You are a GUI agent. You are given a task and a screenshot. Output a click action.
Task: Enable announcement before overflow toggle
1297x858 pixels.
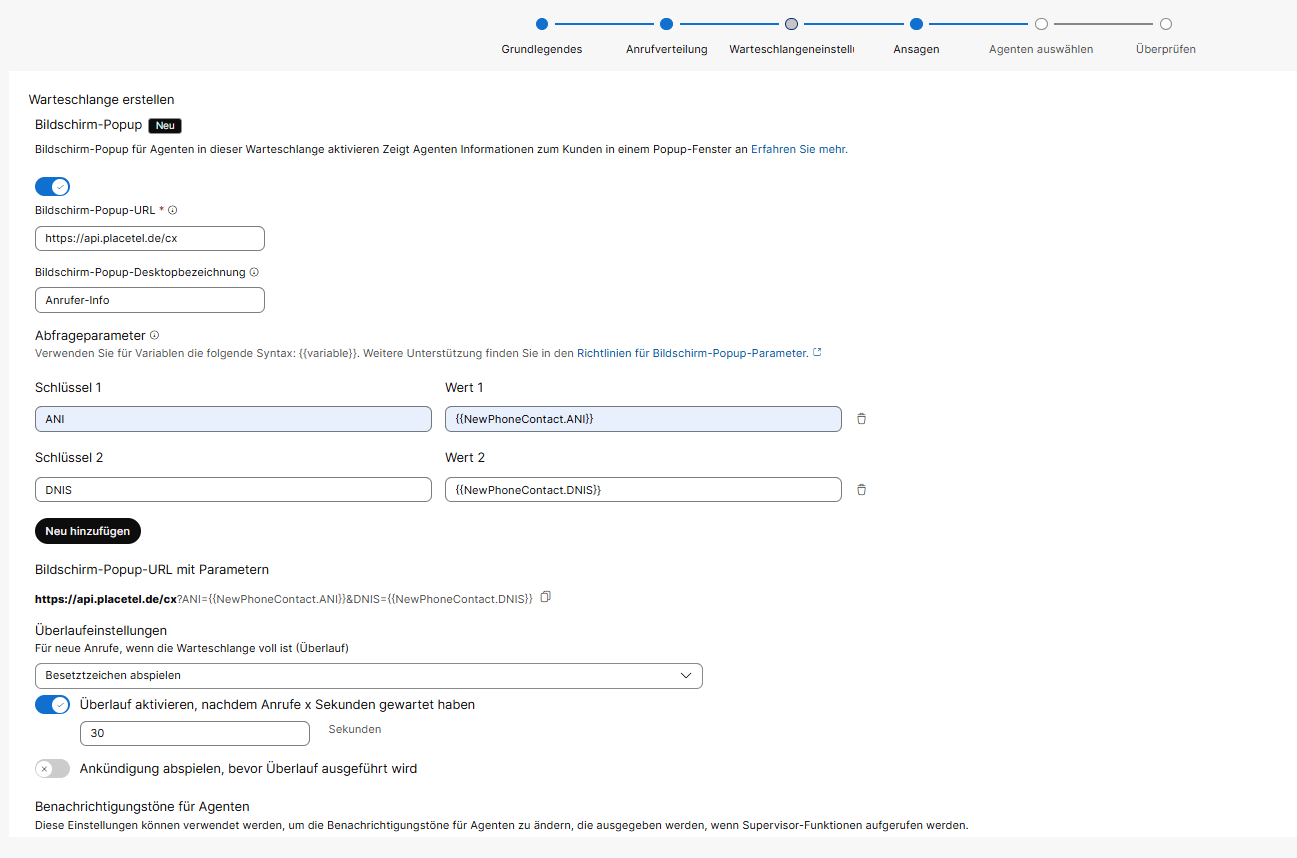[52, 769]
